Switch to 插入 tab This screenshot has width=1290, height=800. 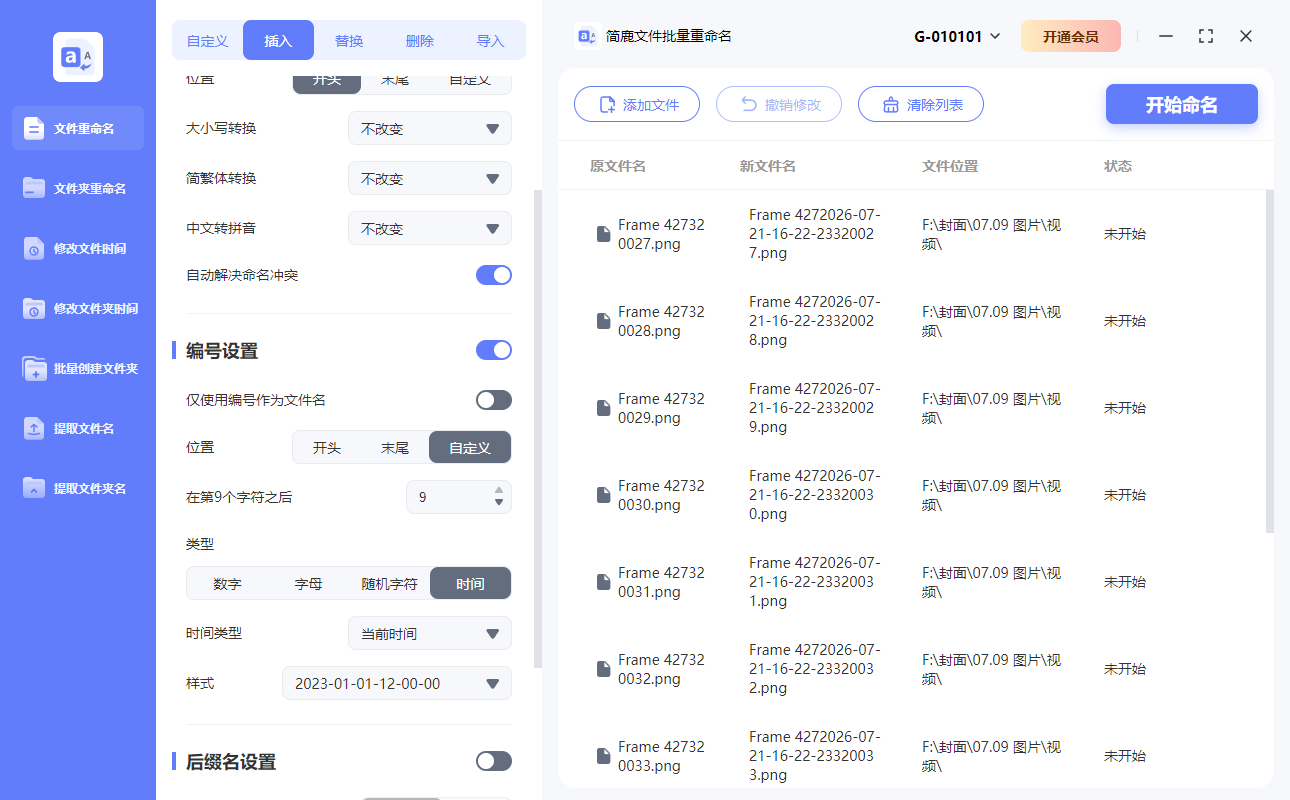[278, 41]
